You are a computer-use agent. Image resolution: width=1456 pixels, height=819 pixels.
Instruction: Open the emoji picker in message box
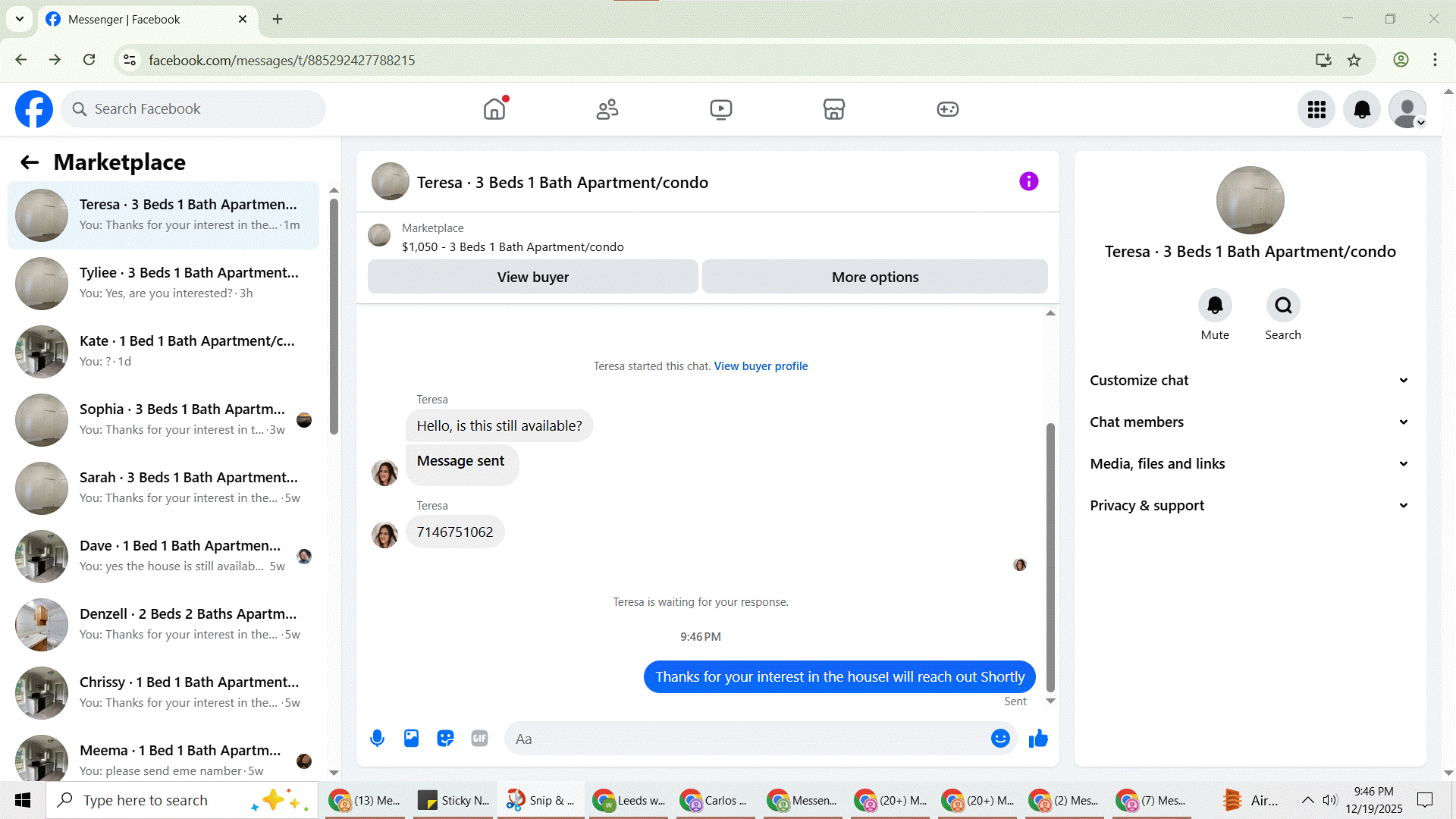(x=1000, y=739)
